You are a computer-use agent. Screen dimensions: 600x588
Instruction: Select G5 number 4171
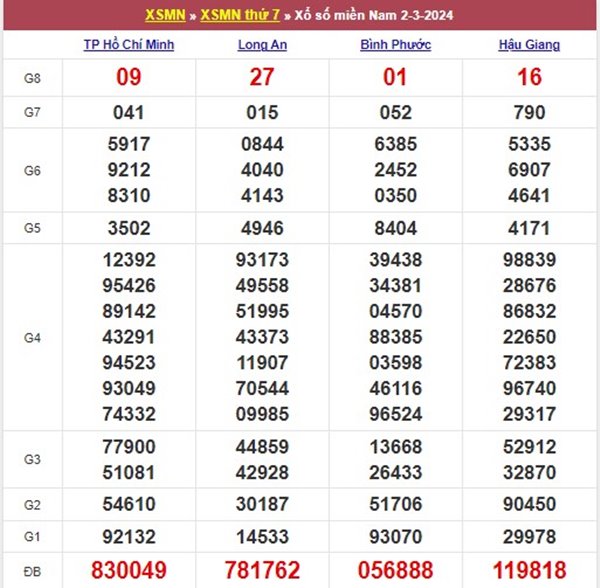point(529,229)
